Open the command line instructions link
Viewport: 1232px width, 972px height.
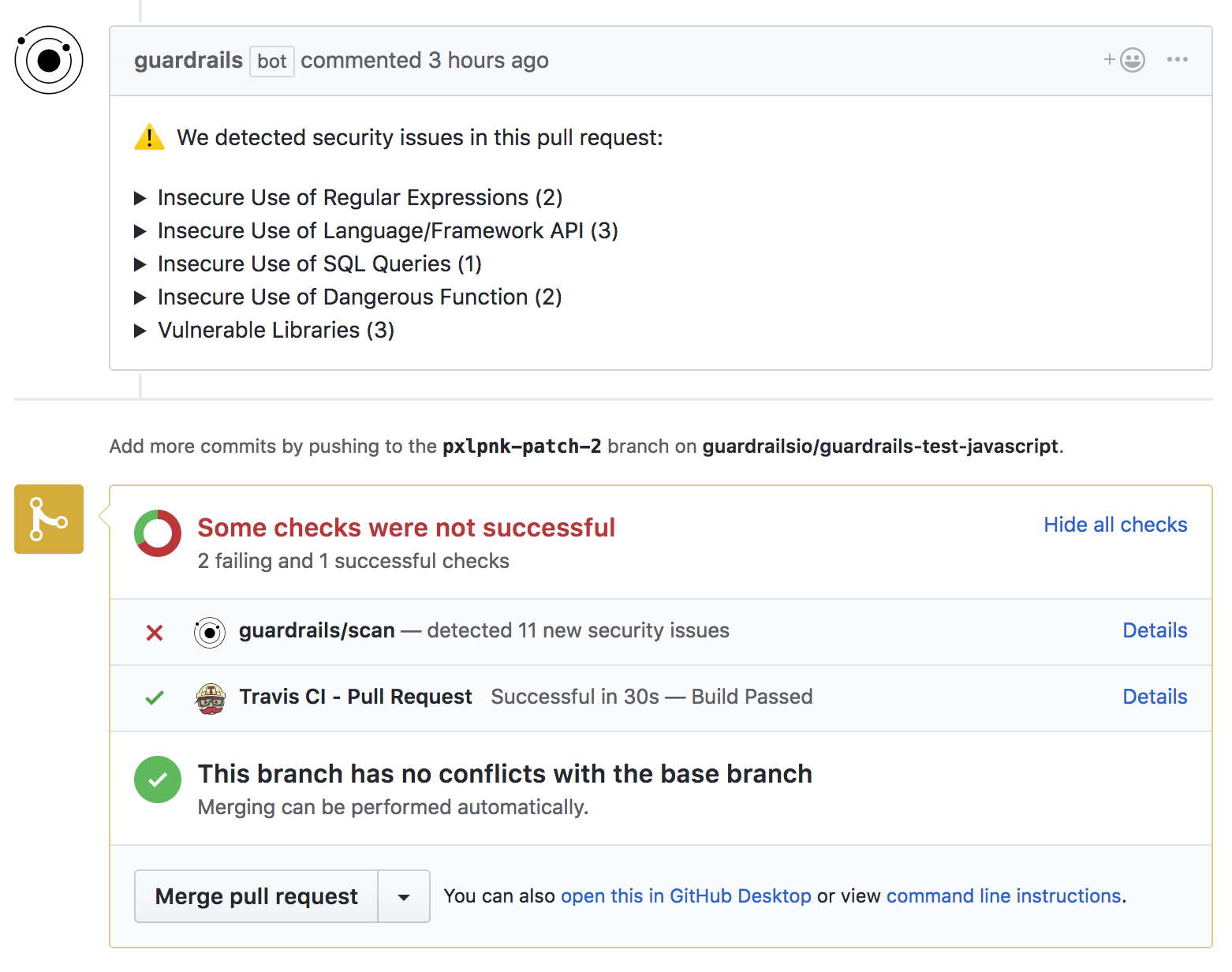pyautogui.click(x=1003, y=896)
